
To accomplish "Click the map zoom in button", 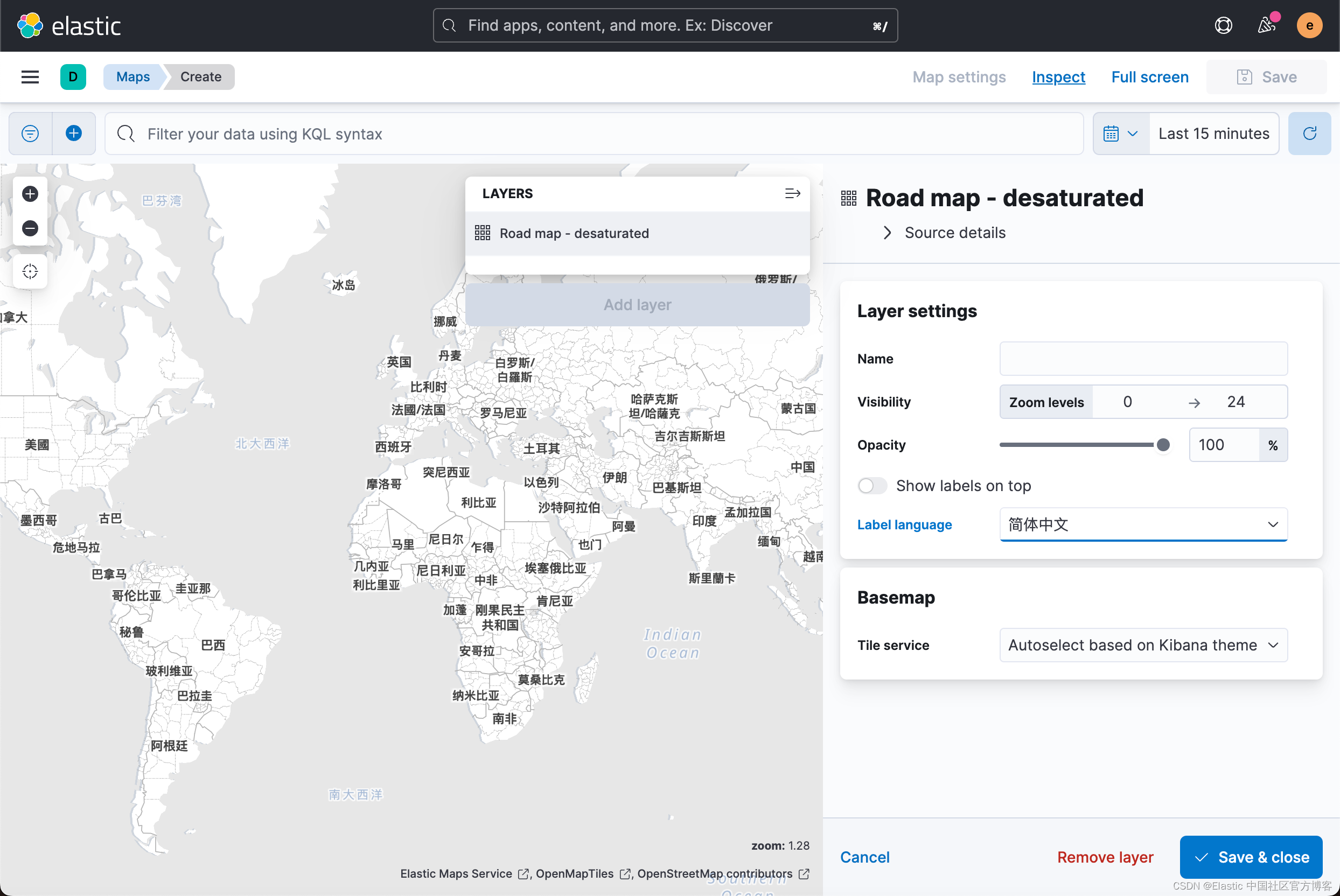I will [x=30, y=194].
